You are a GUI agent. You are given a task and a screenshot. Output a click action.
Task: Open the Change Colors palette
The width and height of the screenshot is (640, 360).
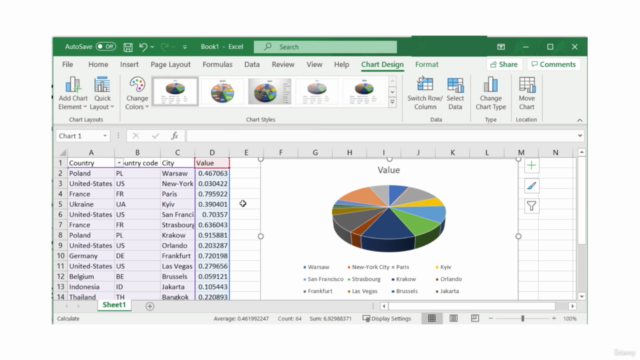pos(137,93)
